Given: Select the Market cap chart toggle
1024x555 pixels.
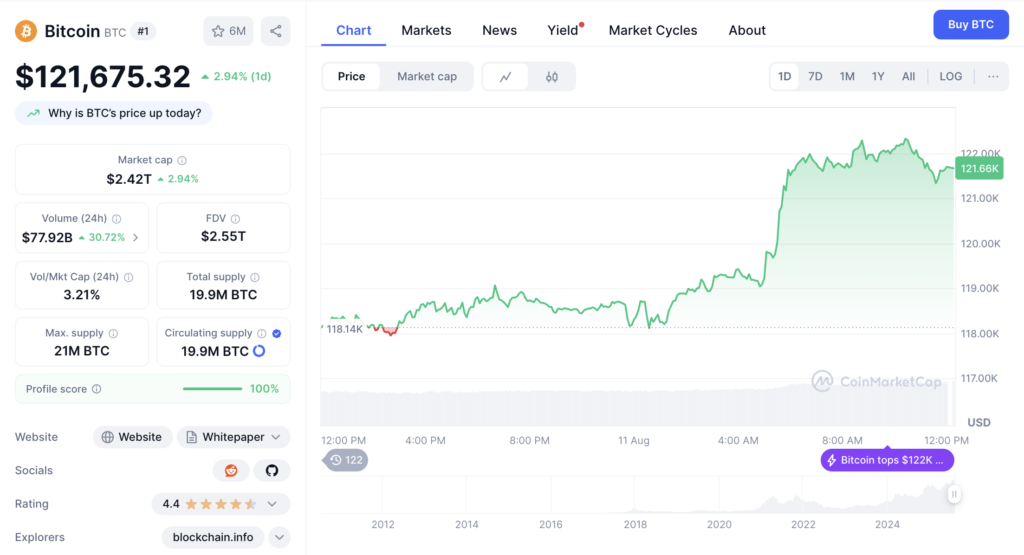Looking at the screenshot, I should click(x=427, y=76).
